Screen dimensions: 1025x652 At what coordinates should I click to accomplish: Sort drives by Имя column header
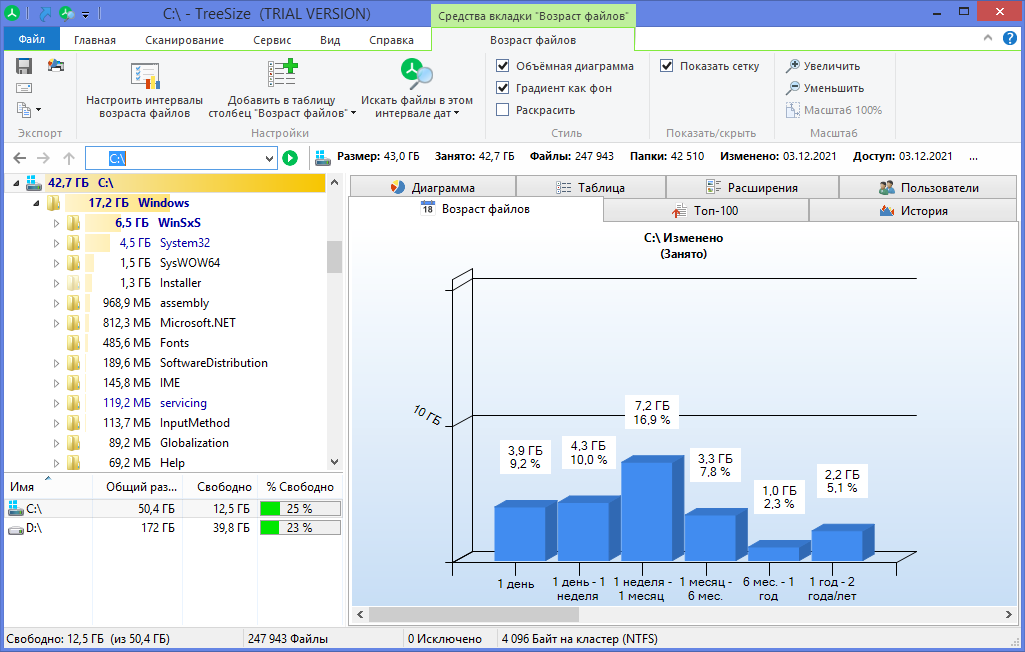pyautogui.click(x=48, y=487)
